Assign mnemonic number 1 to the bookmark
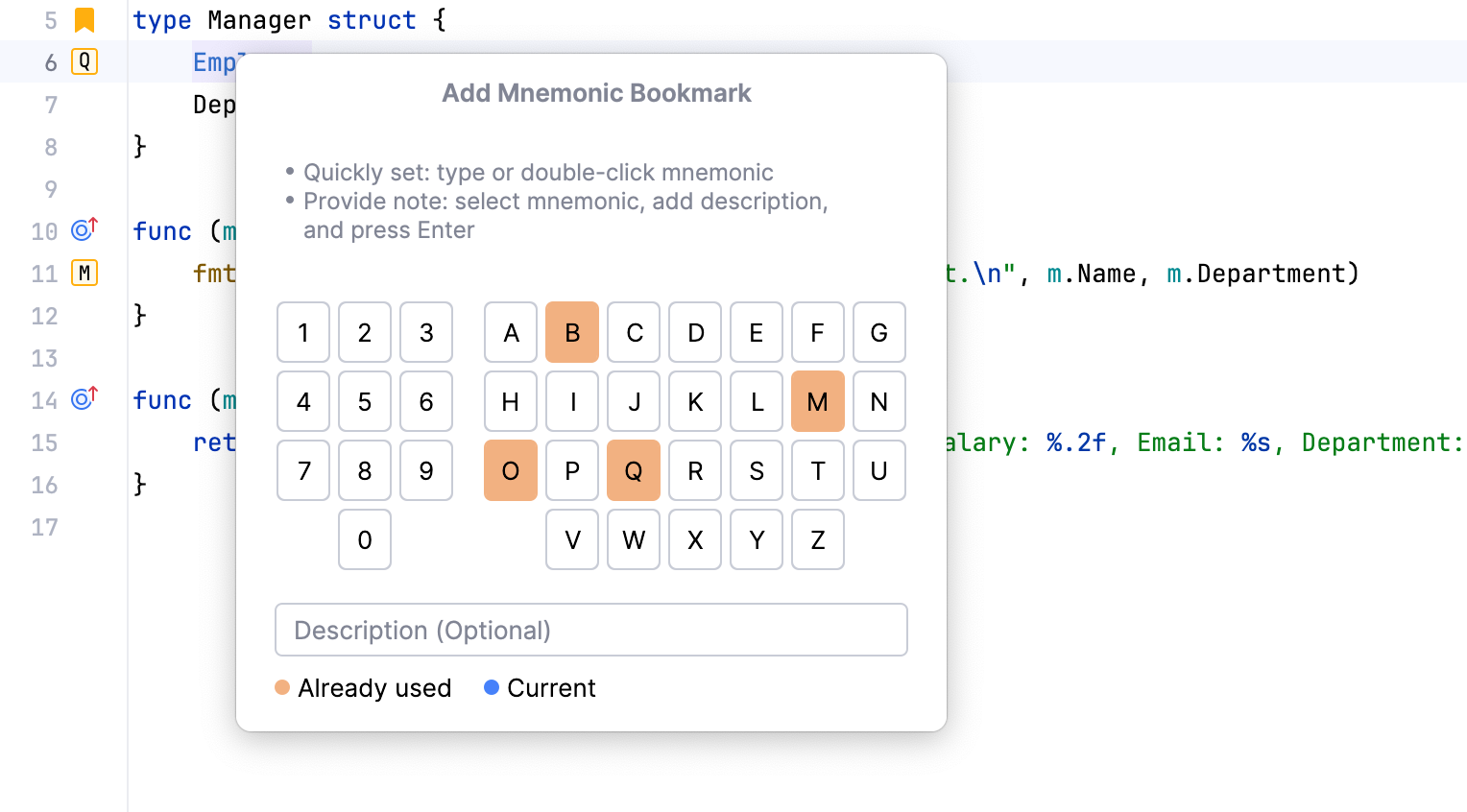Viewport: 1467px width, 812px height. pos(302,332)
